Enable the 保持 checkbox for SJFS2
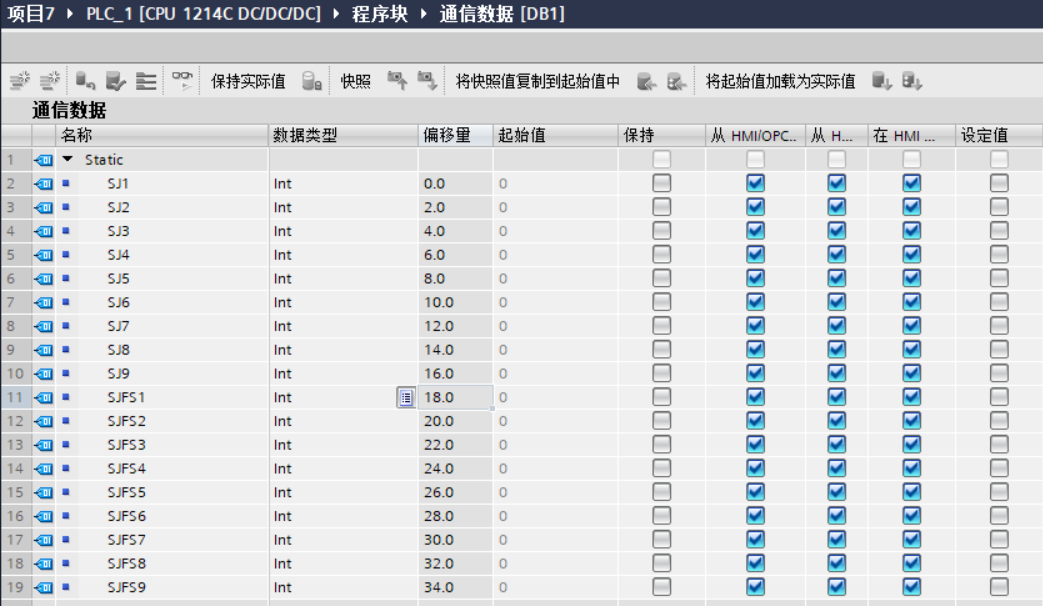Image resolution: width=1043 pixels, height=606 pixels. click(661, 420)
